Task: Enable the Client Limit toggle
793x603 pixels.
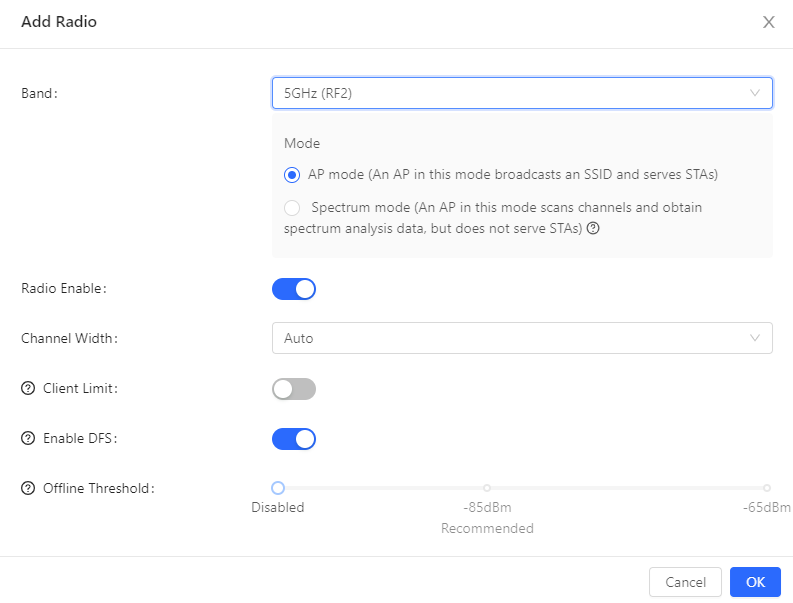Action: tap(294, 389)
